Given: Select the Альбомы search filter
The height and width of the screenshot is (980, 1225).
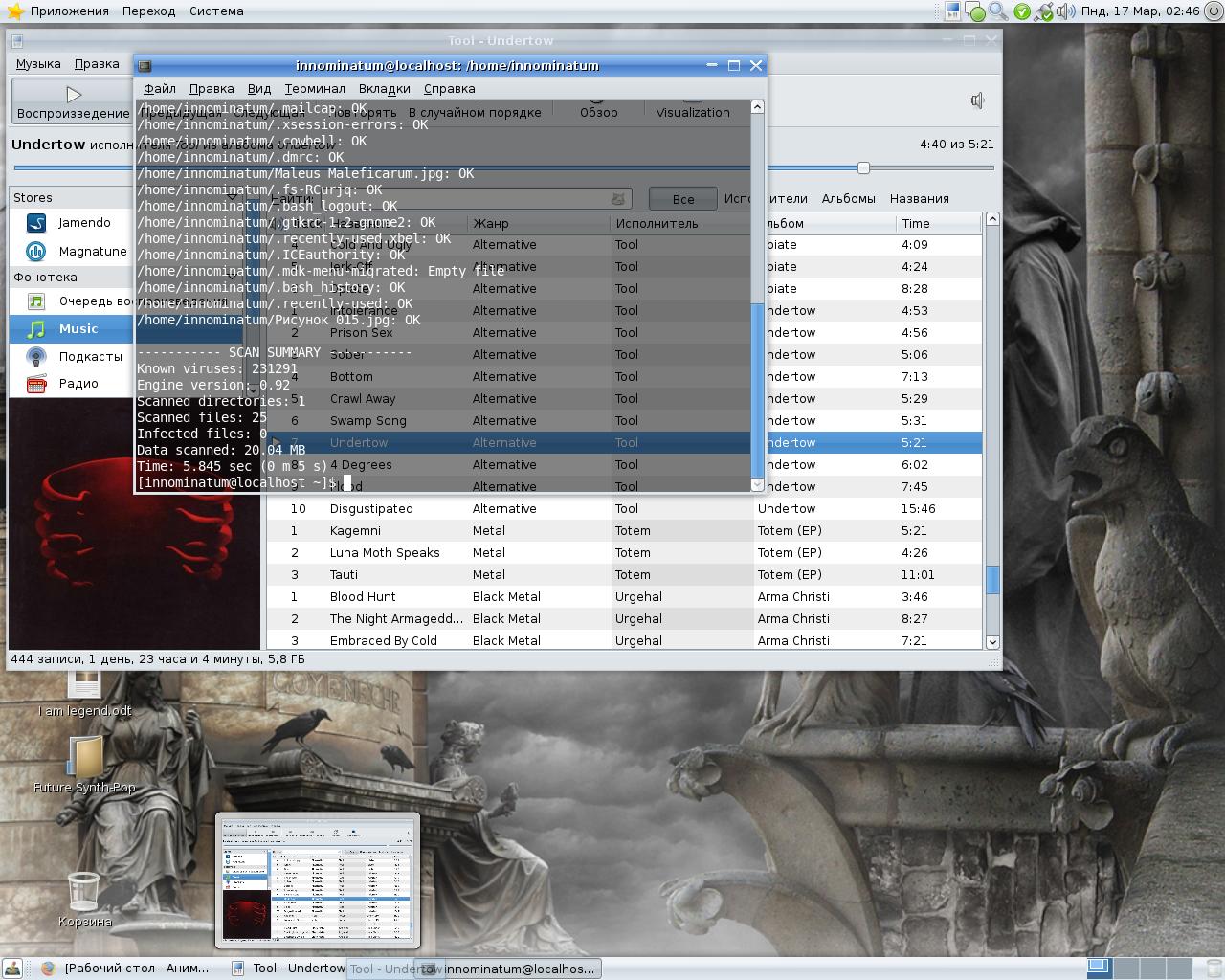Looking at the screenshot, I should tap(848, 199).
